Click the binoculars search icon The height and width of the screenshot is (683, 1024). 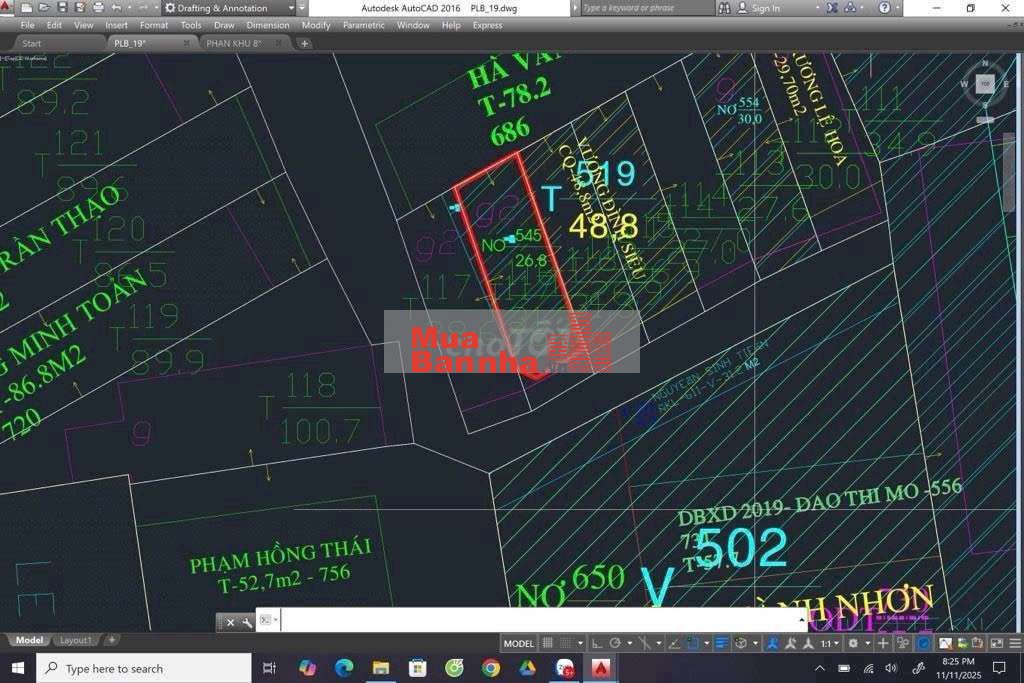click(x=724, y=8)
